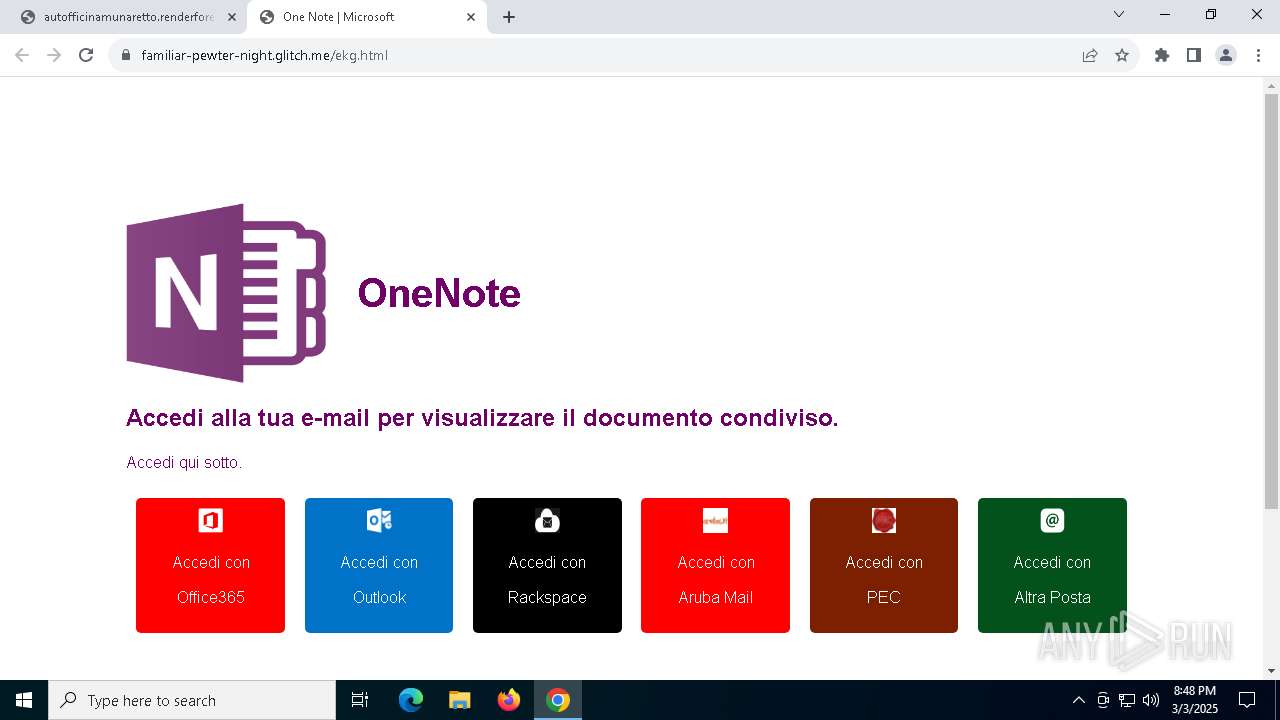Viewport: 1280px width, 720px height.
Task: Click Accedi con Rackspace button
Action: click(547, 566)
